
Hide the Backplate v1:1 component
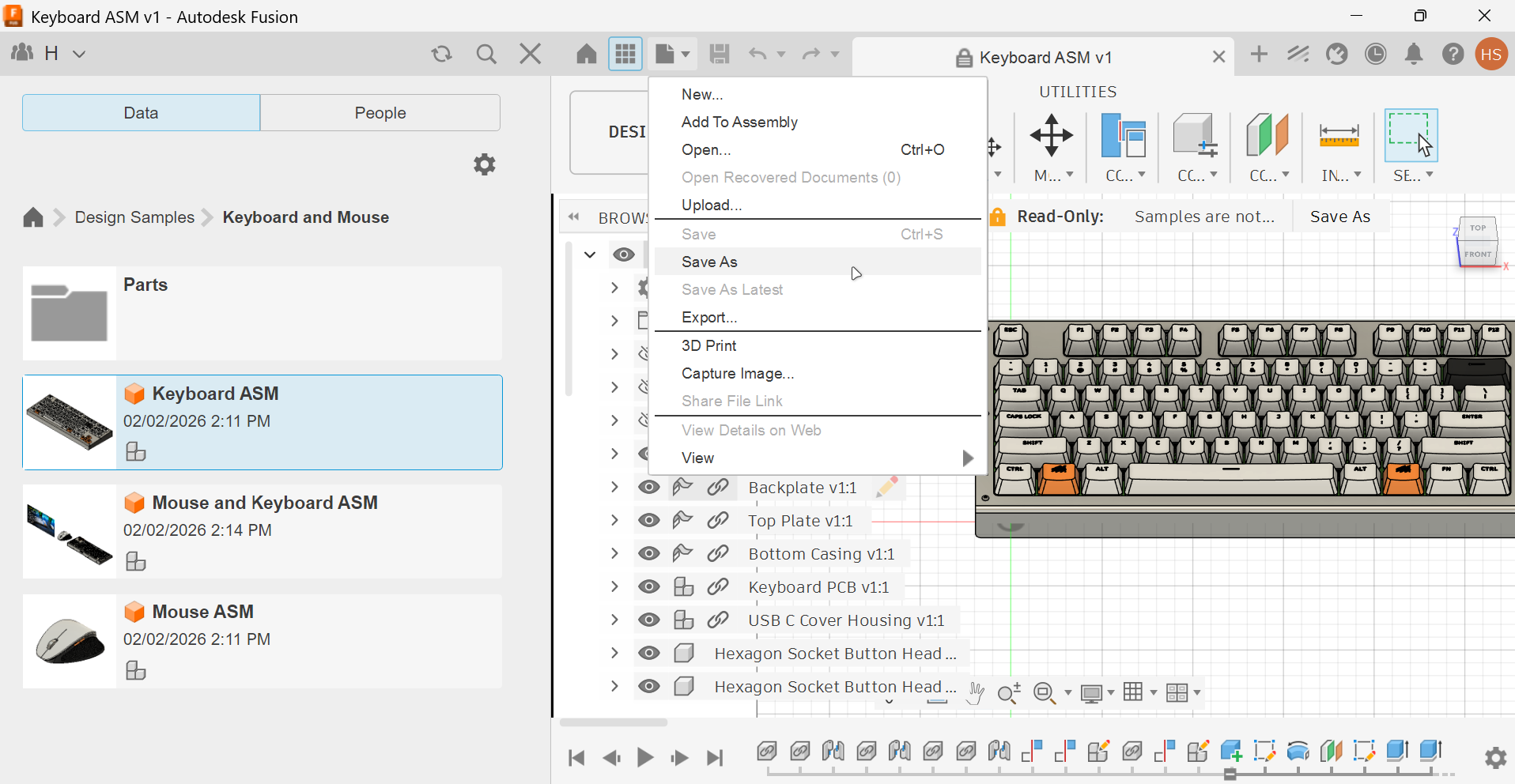pos(649,488)
